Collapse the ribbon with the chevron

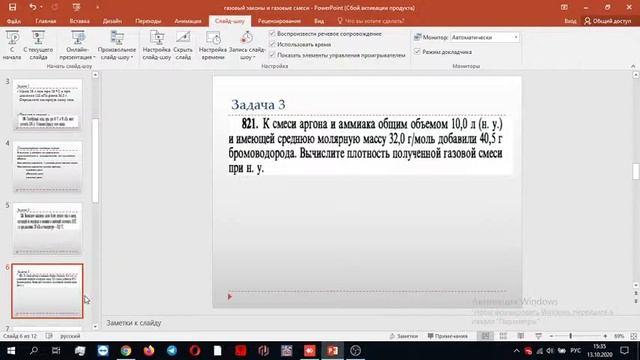(633, 66)
